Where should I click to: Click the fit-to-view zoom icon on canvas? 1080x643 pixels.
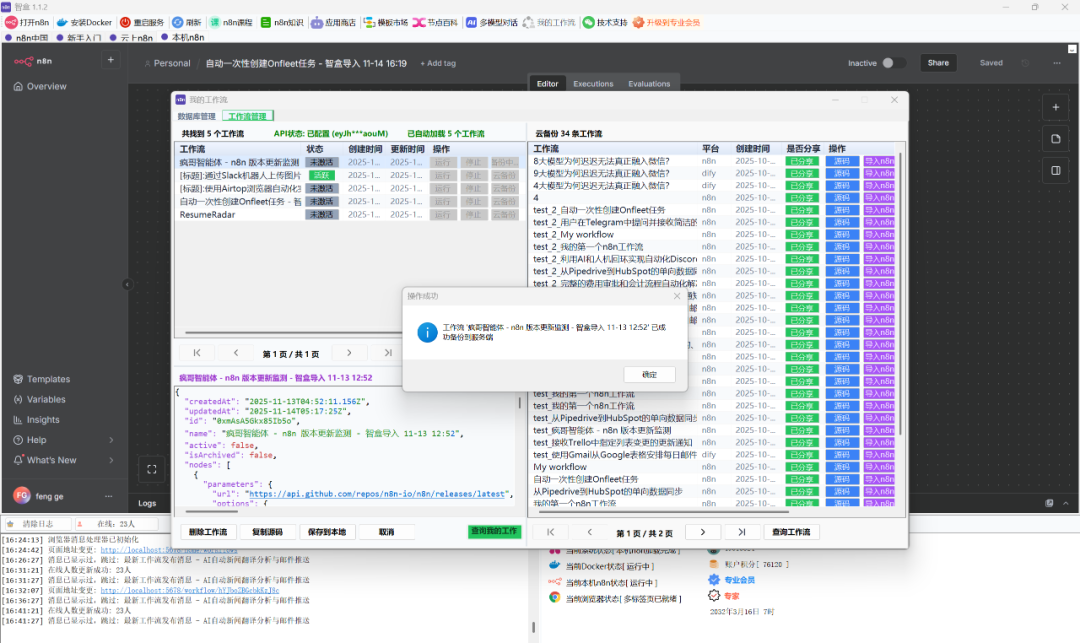pyautogui.click(x=152, y=470)
